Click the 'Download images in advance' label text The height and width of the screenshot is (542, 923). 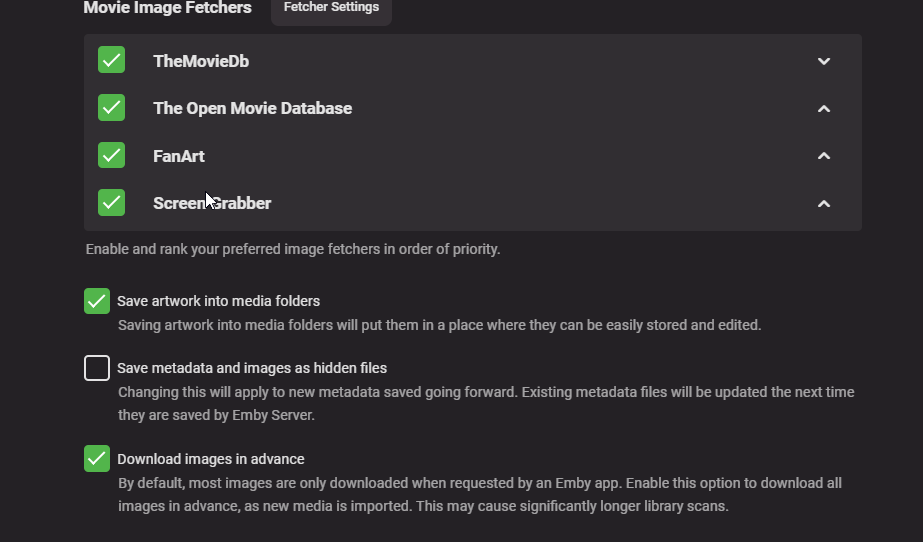click(x=210, y=459)
